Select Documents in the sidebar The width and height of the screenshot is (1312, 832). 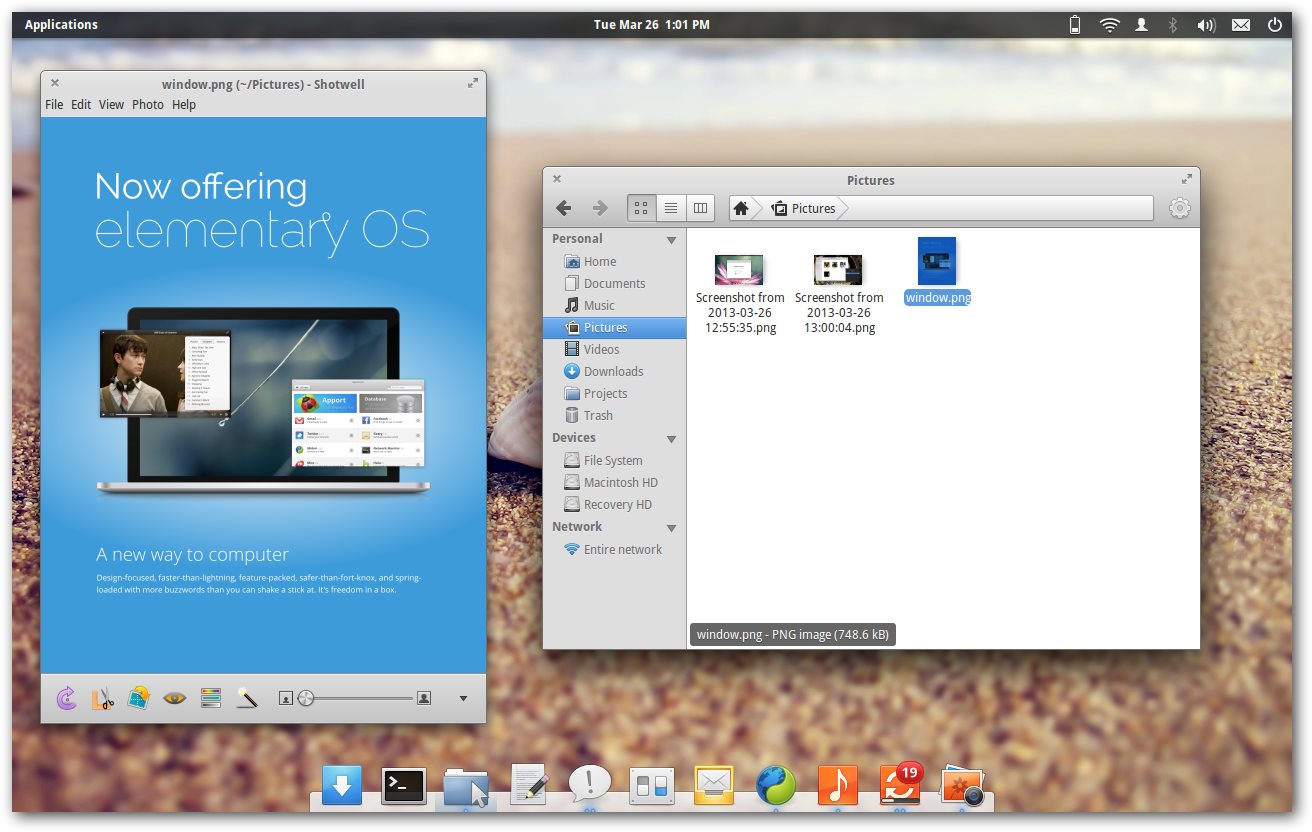615,283
